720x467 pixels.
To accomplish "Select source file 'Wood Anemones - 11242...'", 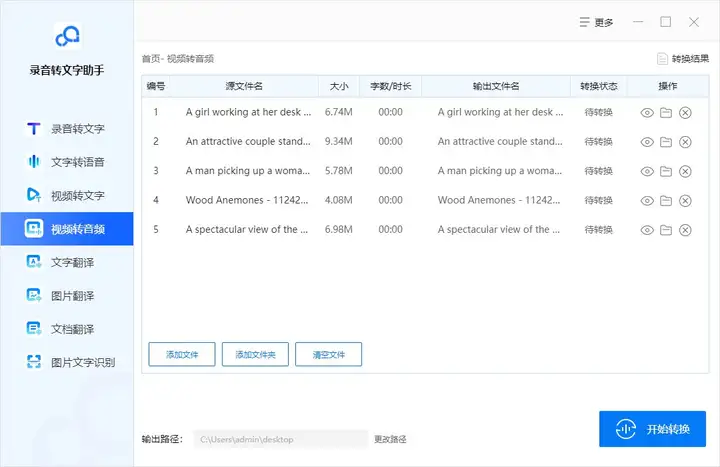I will 247,200.
